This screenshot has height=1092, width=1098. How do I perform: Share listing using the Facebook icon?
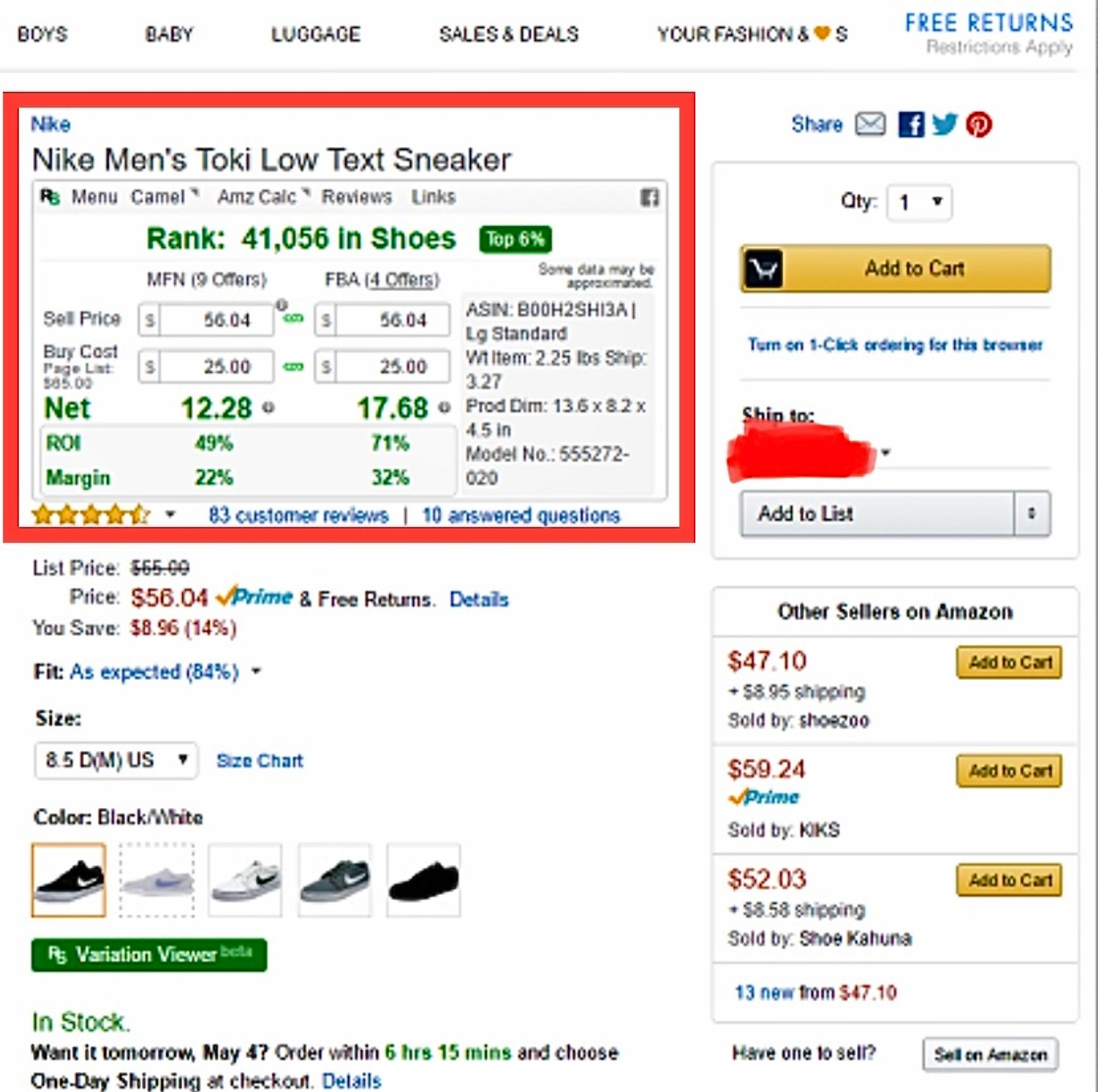[910, 124]
